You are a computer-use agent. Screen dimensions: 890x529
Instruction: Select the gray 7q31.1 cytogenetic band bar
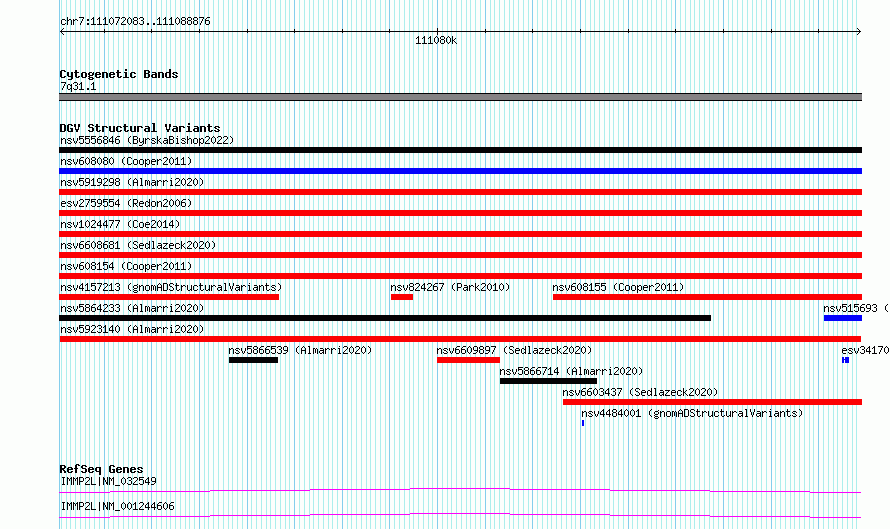[460, 97]
